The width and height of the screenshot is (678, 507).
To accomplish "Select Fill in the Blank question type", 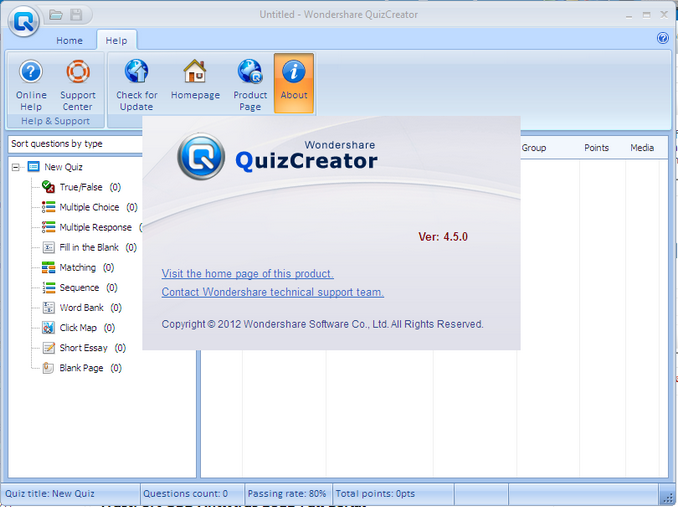I will (89, 247).
